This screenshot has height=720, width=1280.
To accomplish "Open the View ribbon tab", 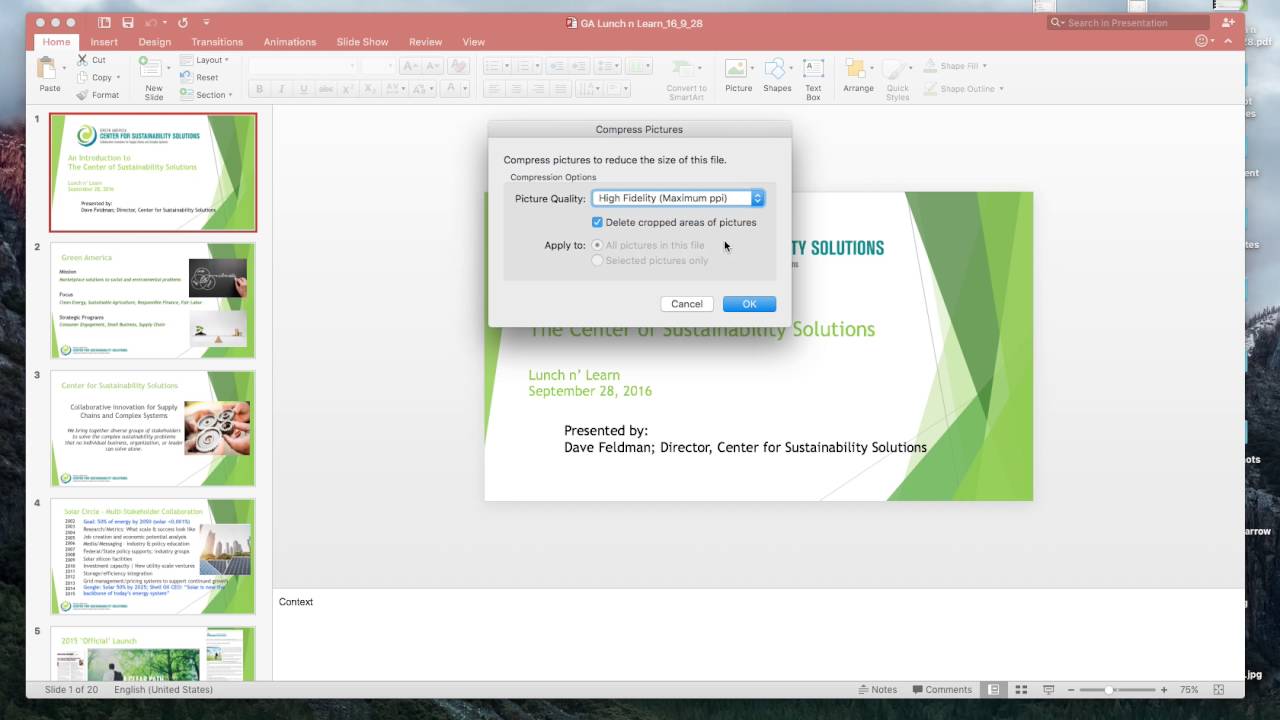I will 474,42.
